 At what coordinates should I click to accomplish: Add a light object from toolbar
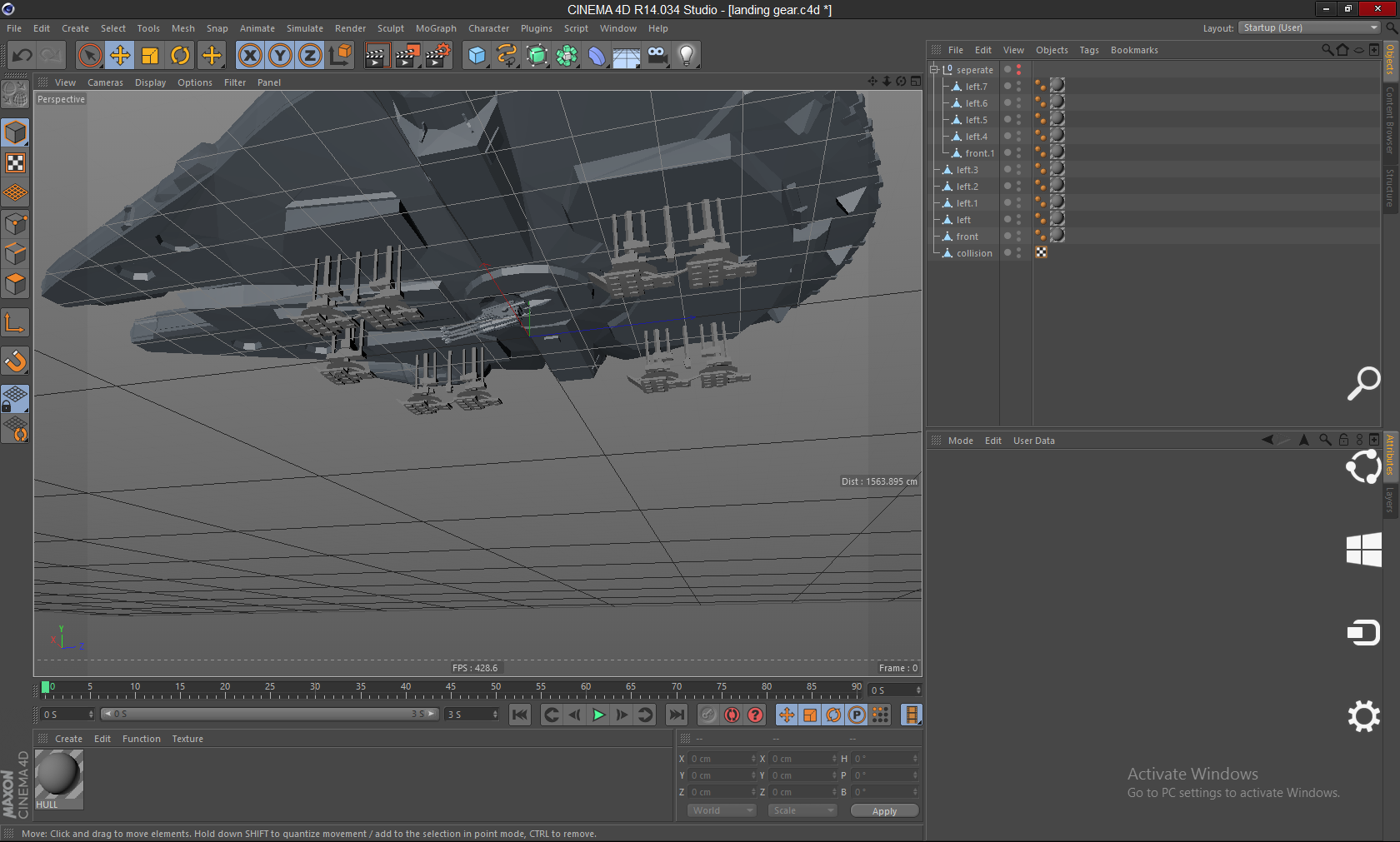[686, 56]
